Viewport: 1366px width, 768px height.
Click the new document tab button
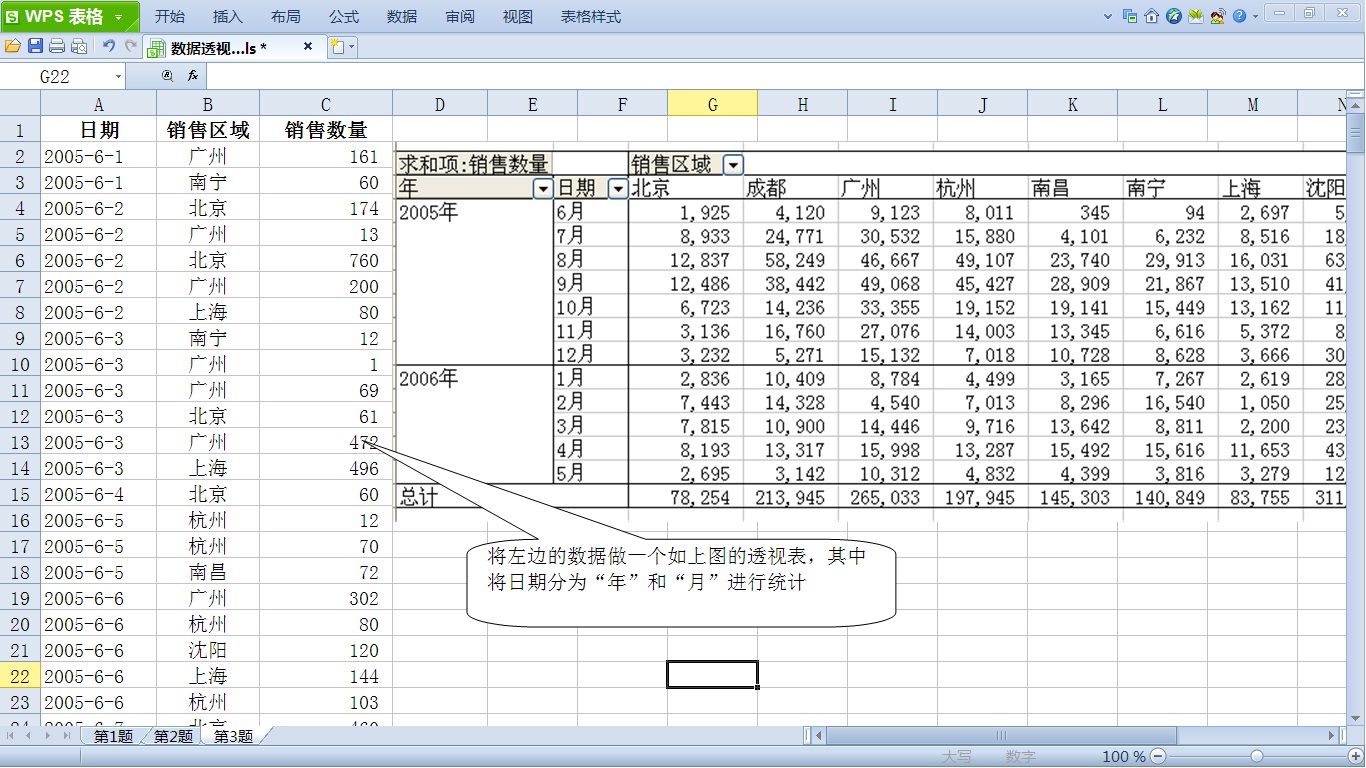[x=337, y=47]
